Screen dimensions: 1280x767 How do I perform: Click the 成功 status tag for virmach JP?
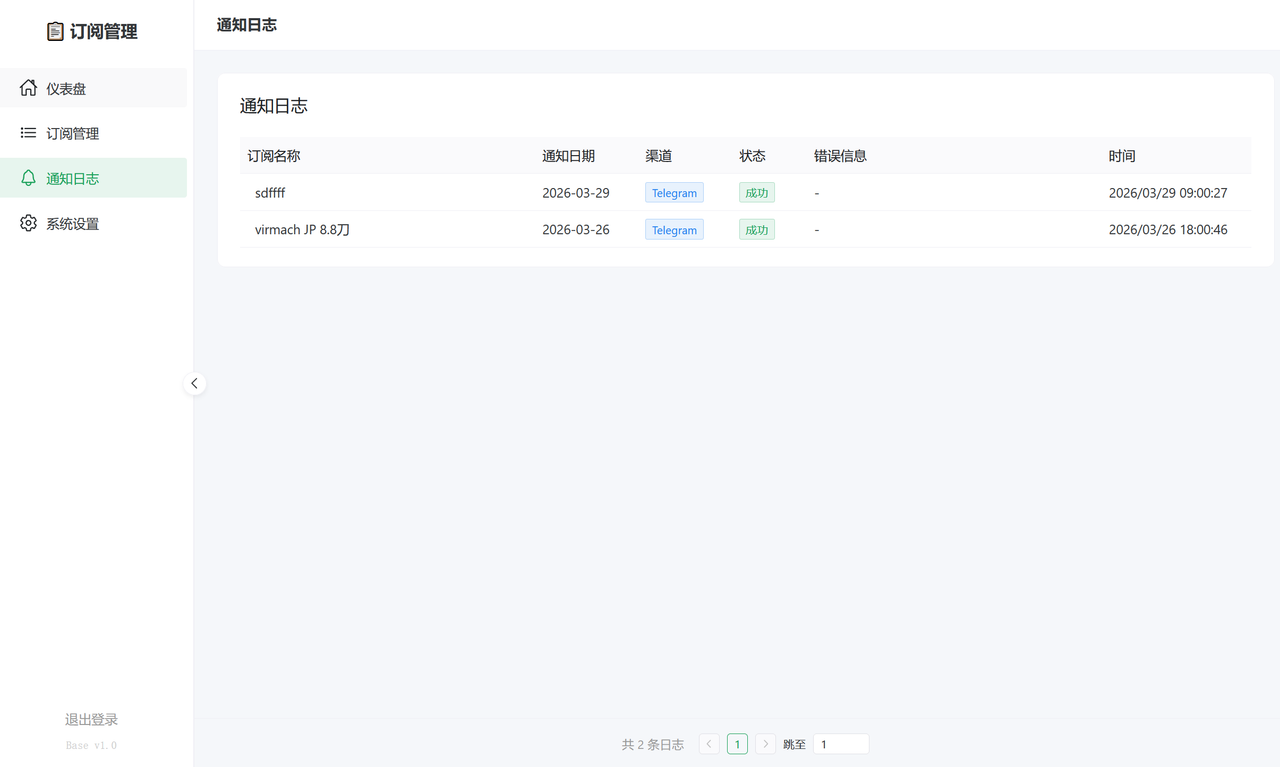click(x=757, y=230)
